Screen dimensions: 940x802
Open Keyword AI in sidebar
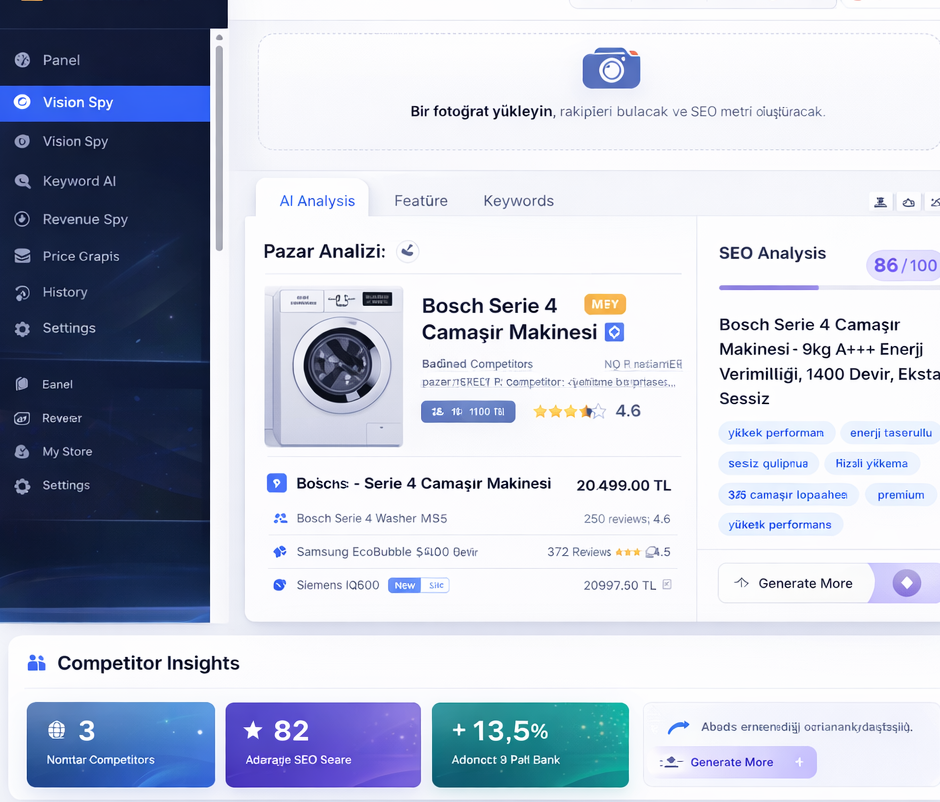[105, 181]
